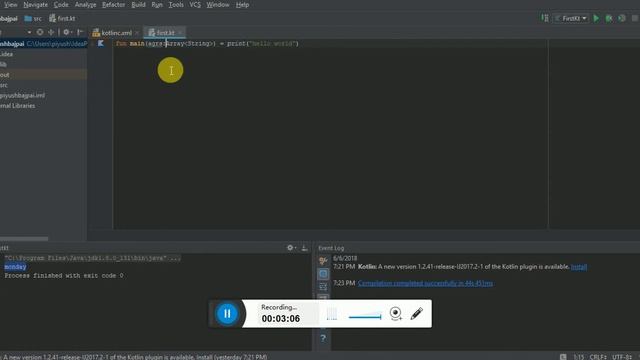Open the Refactor menu

point(113,5)
